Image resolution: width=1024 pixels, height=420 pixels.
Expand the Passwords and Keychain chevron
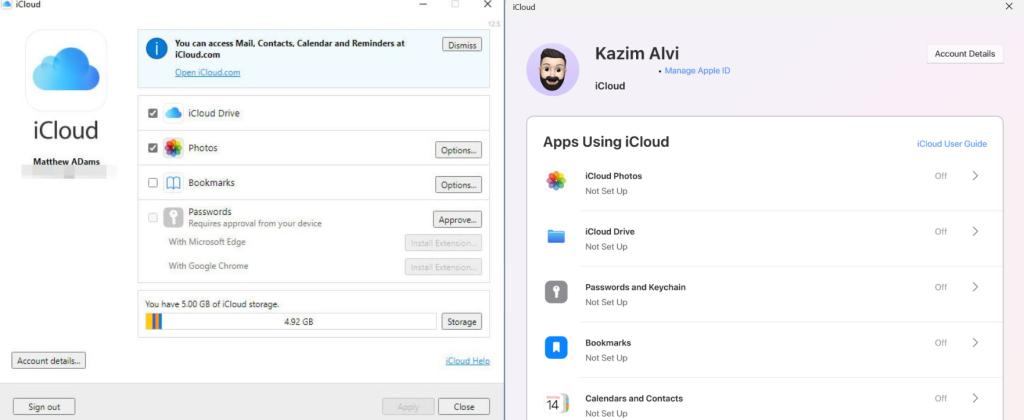click(975, 287)
